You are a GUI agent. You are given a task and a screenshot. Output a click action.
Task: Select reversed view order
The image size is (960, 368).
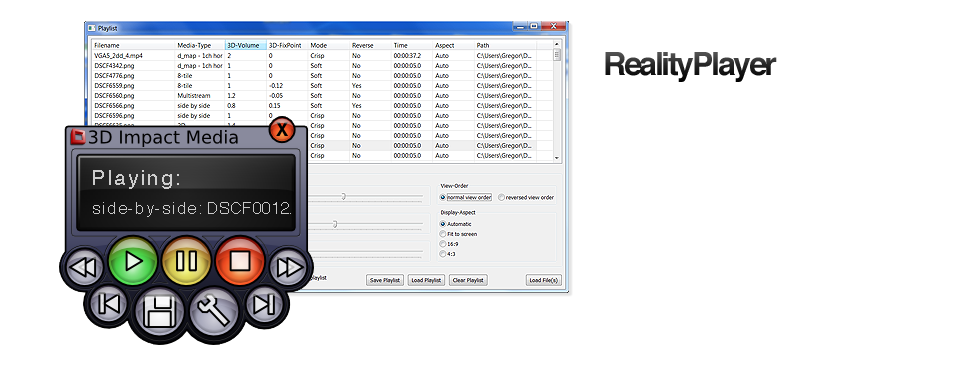click(527, 197)
